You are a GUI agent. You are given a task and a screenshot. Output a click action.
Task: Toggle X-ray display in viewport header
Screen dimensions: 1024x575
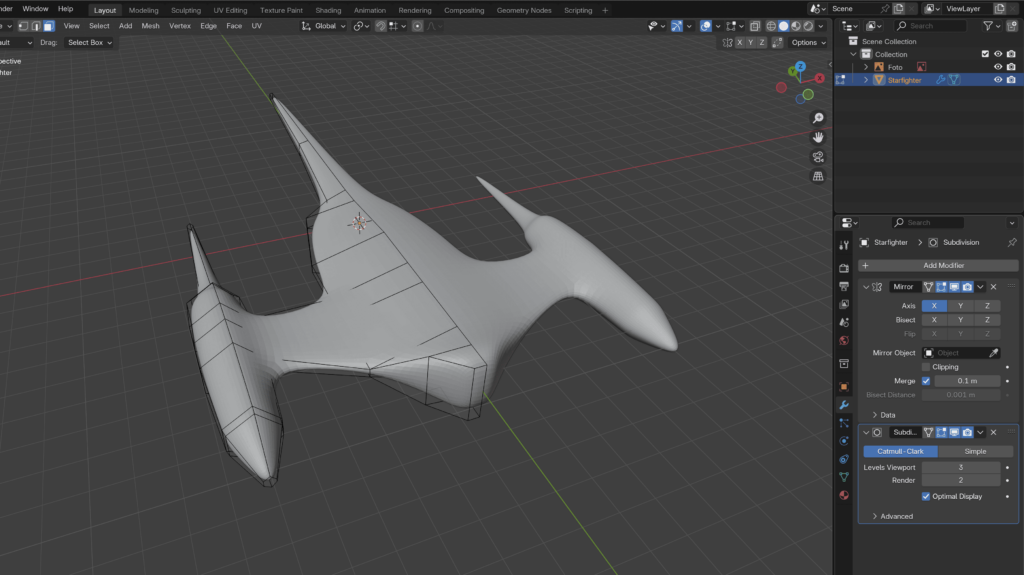point(755,26)
